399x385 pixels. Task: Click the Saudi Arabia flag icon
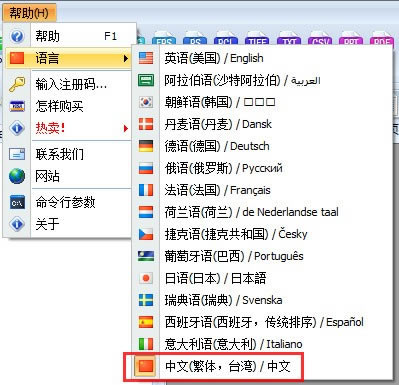click(146, 80)
